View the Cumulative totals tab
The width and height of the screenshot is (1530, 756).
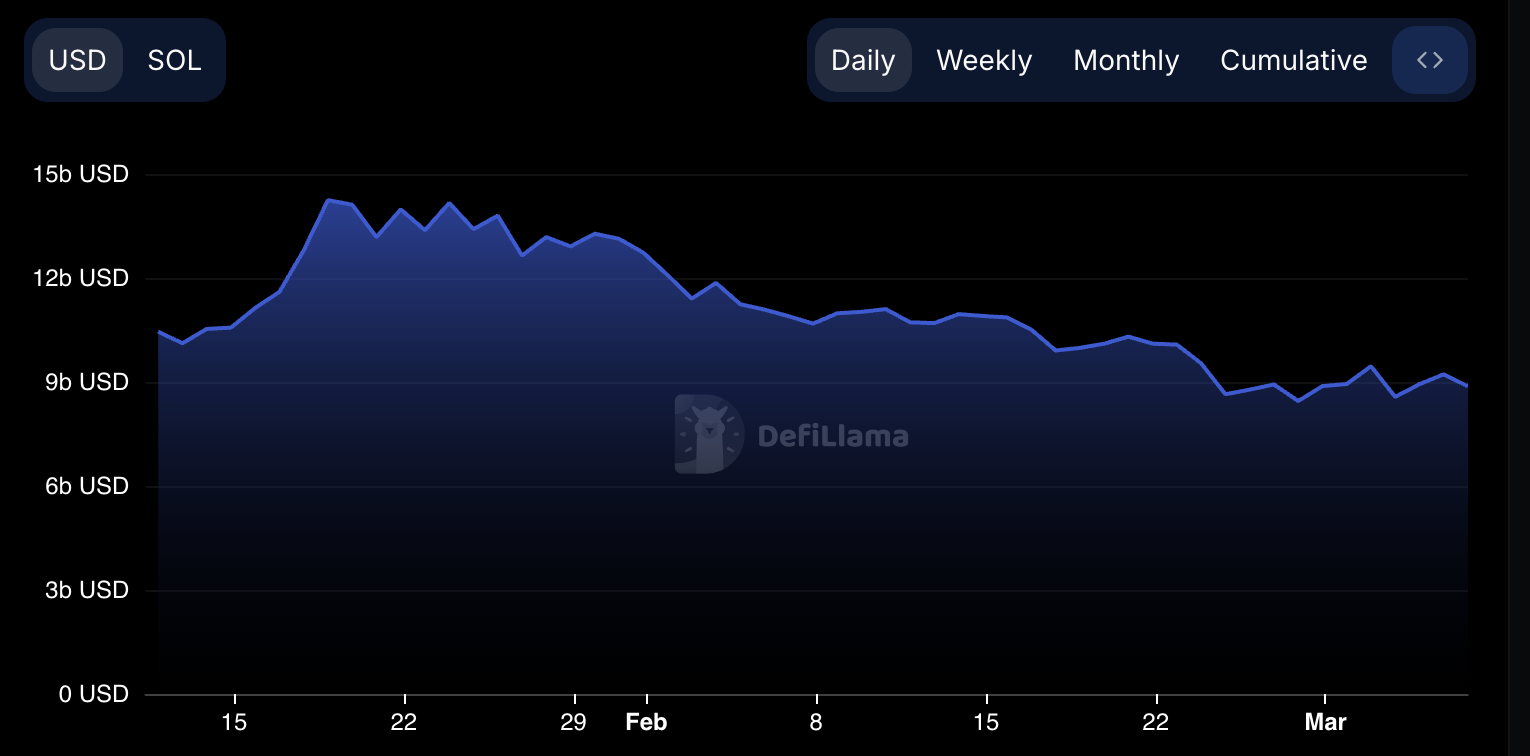[x=1293, y=60]
